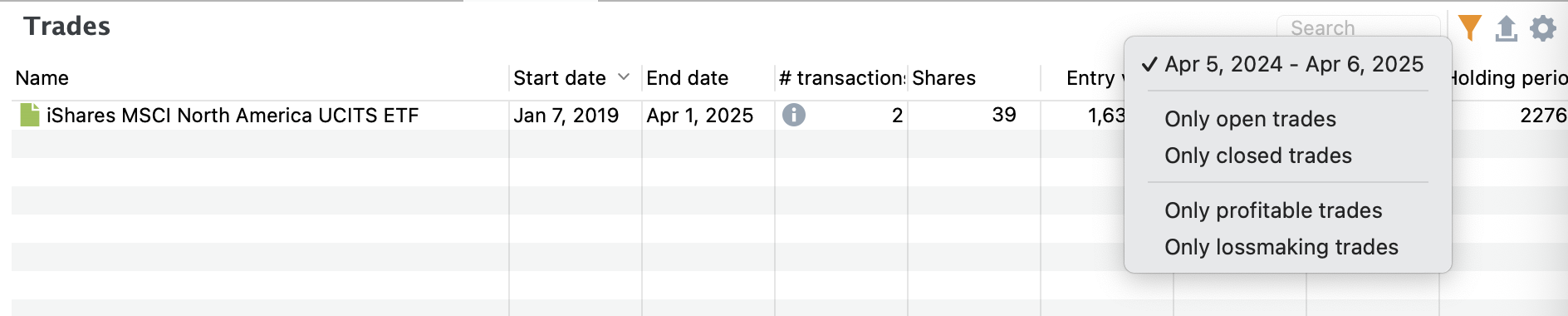Click the Start date sort chevron
The width and height of the screenshot is (1568, 316).
tap(624, 77)
